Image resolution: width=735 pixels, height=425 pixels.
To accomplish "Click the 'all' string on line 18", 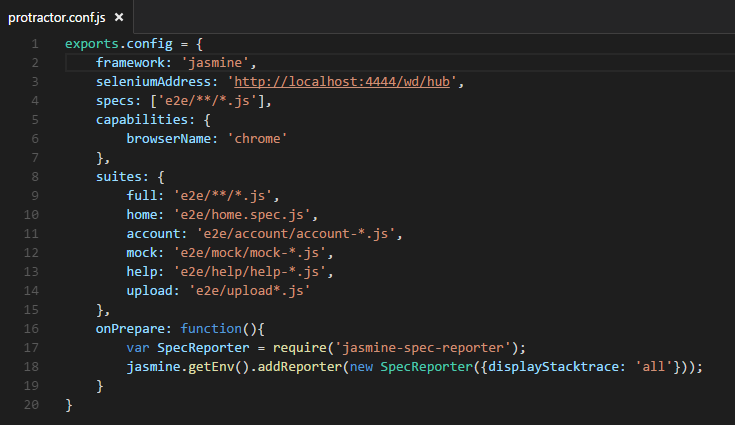I will pos(653,366).
